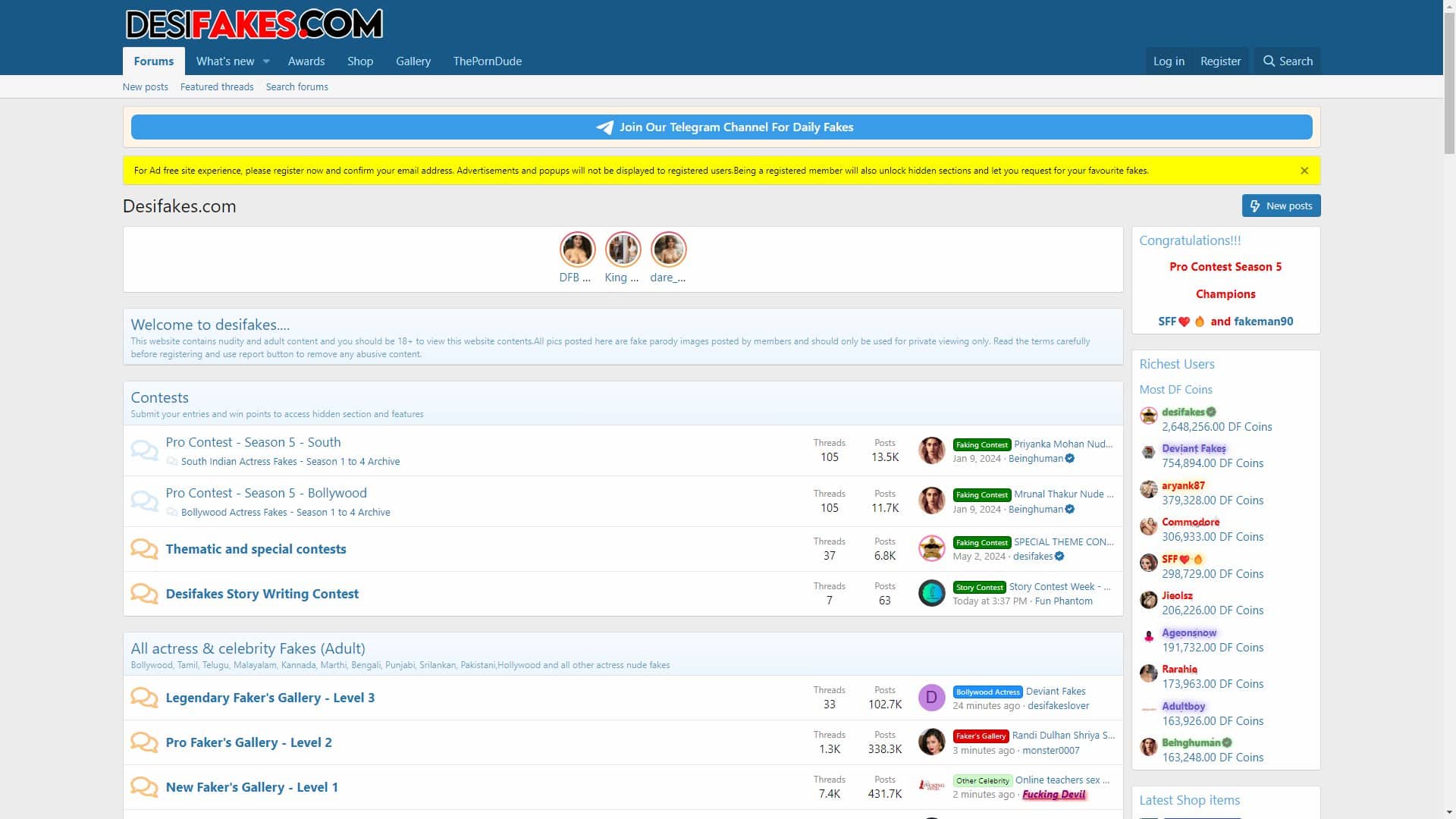Click forum icon beside Pro Contest Season 5 Bollywood
1456x819 pixels.
pyautogui.click(x=144, y=501)
